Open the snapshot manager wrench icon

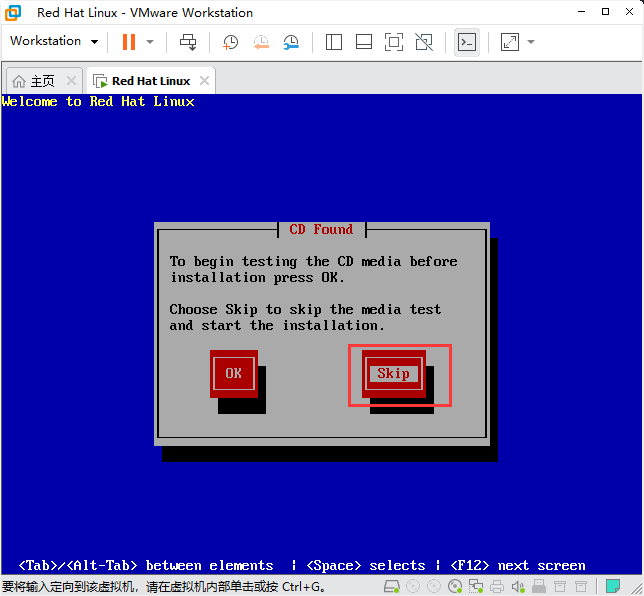click(x=291, y=42)
